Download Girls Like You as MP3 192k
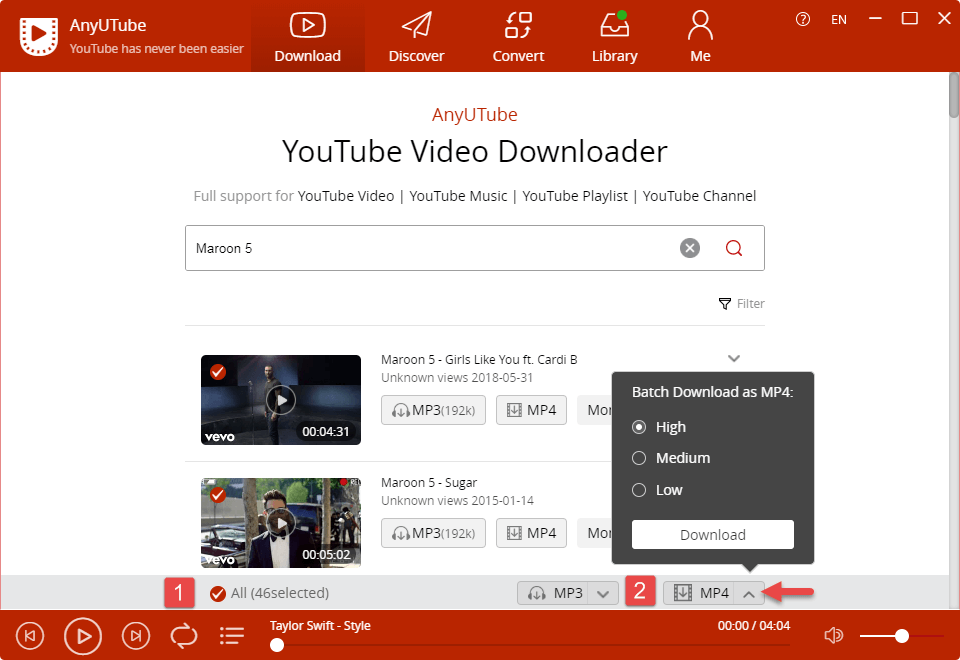This screenshot has width=960, height=660. (x=433, y=410)
